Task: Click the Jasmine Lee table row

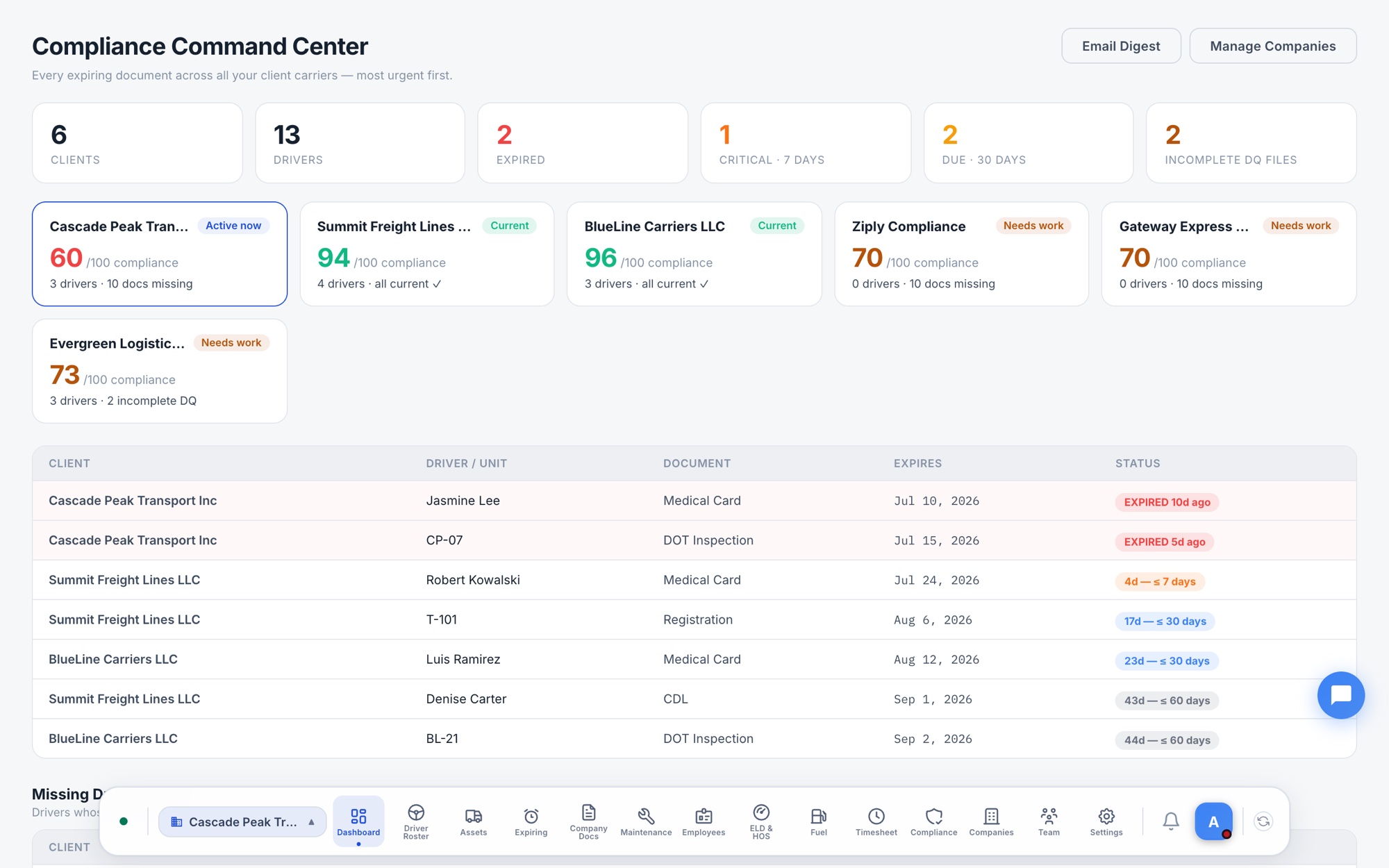Action: click(x=694, y=501)
